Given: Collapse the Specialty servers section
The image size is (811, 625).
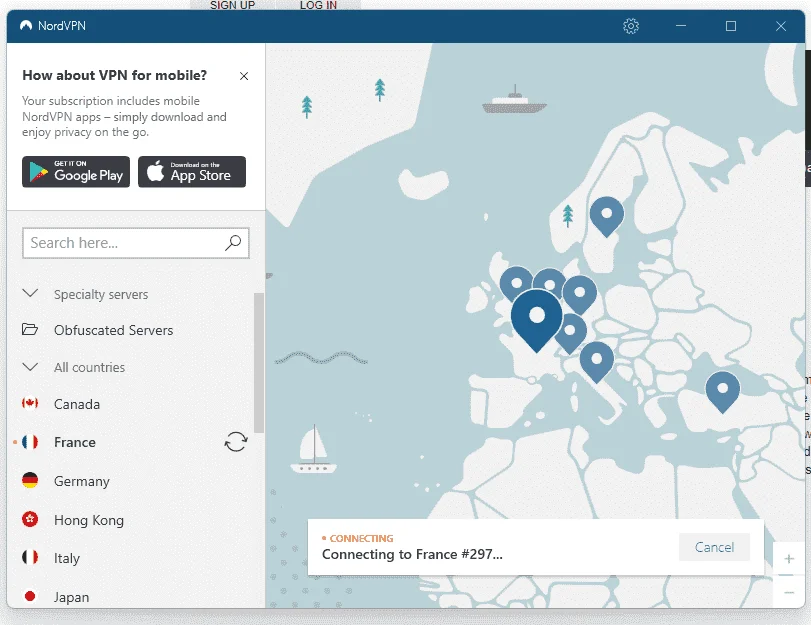Looking at the screenshot, I should coord(31,293).
